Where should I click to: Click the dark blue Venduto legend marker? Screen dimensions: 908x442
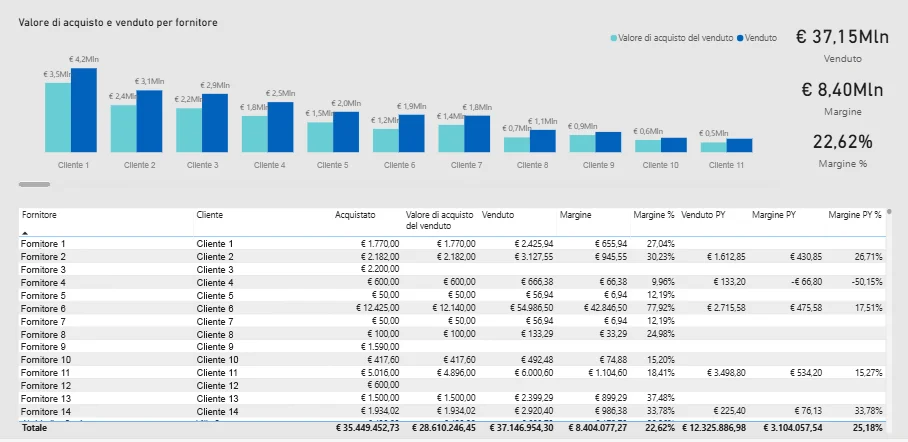click(740, 38)
